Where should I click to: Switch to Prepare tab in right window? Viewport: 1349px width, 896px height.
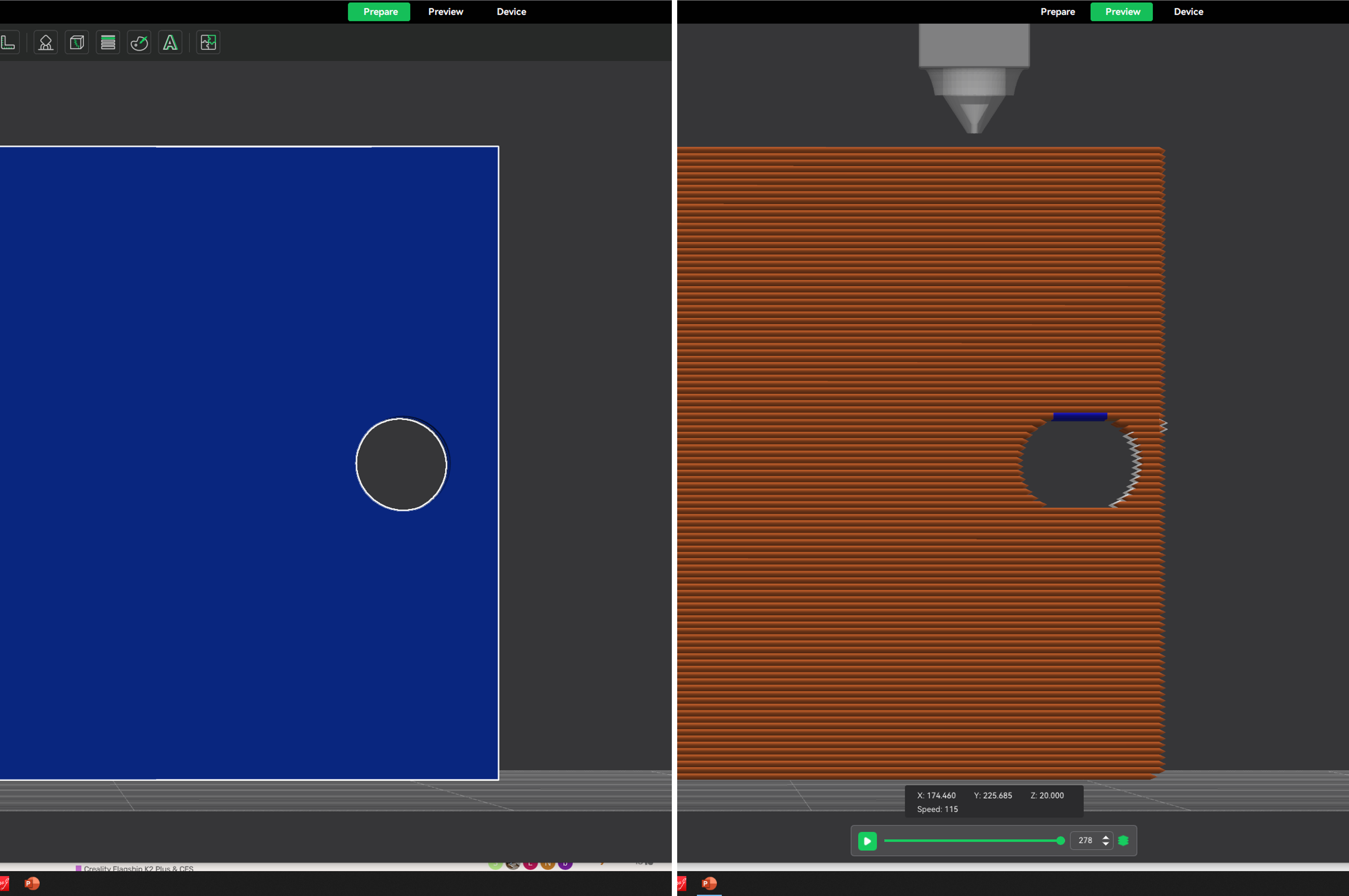pyautogui.click(x=1057, y=11)
